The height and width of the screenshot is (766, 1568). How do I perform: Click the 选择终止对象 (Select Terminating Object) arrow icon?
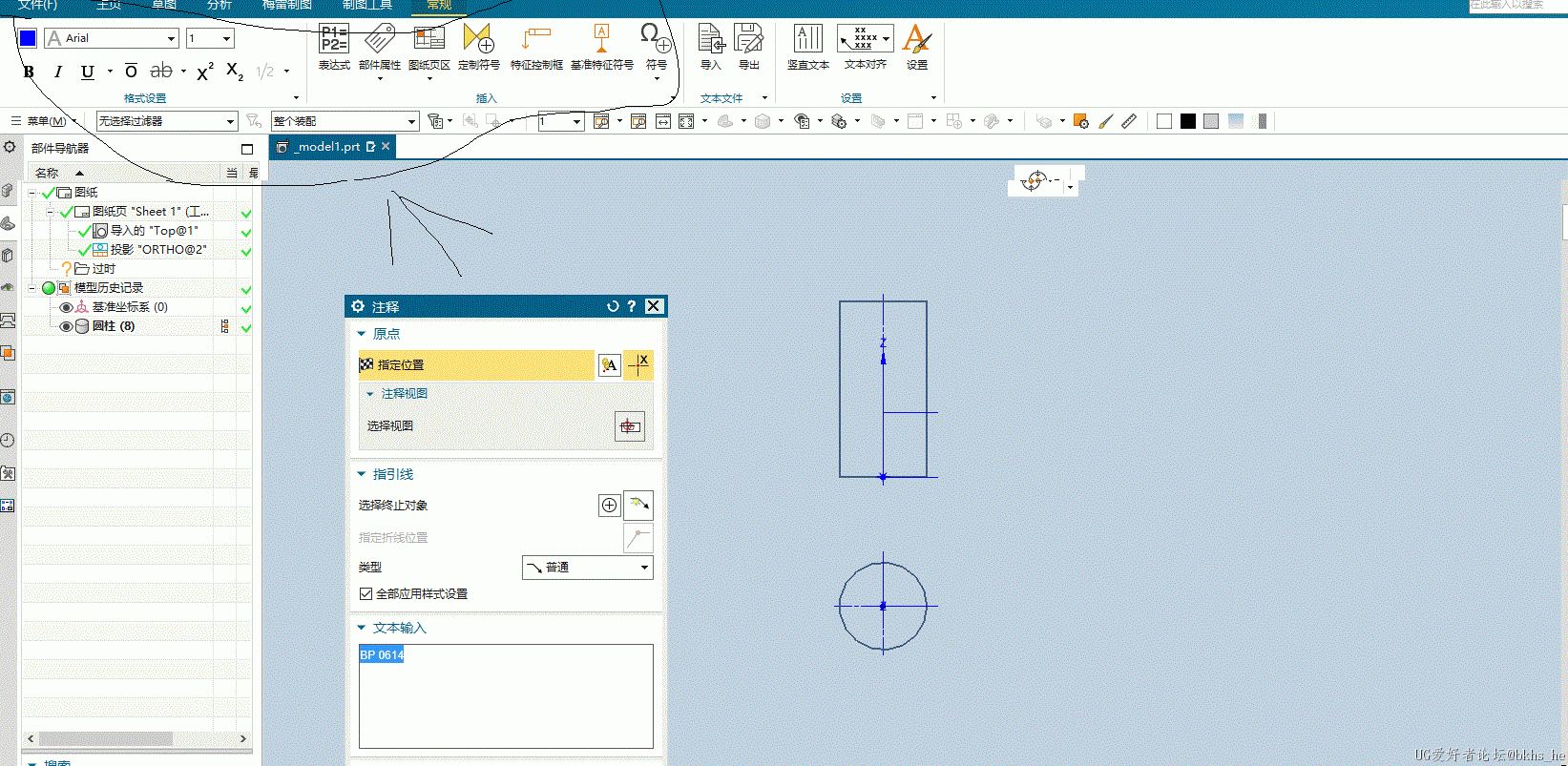pyautogui.click(x=638, y=505)
